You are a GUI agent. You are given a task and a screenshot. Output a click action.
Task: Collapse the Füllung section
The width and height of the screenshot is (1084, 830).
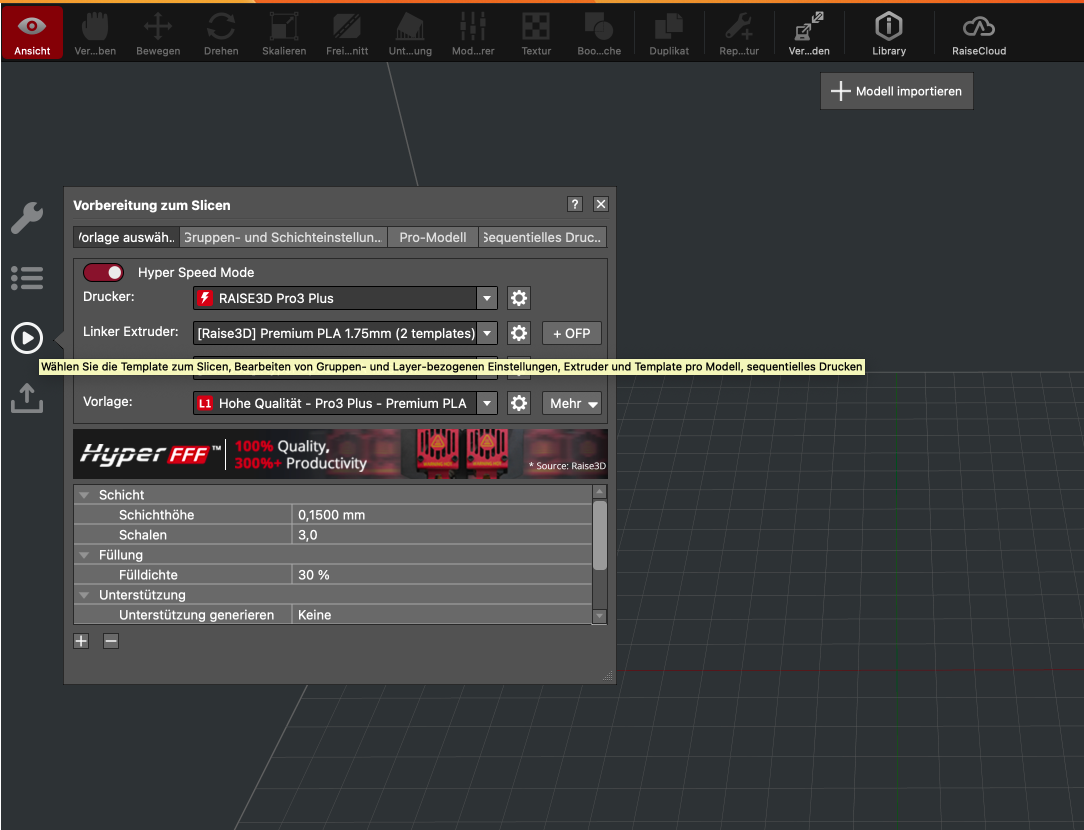(84, 555)
